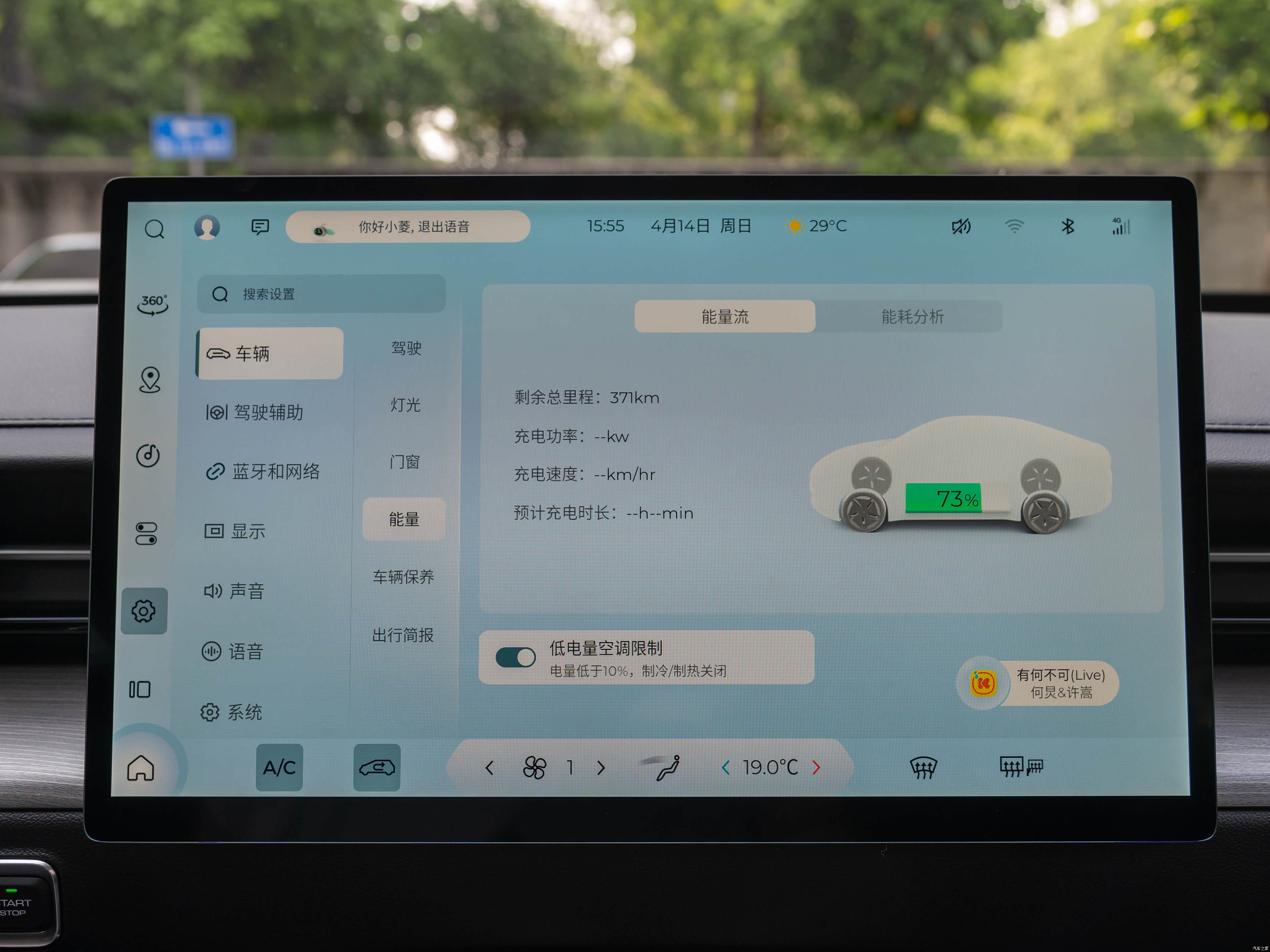Toggle the A/C button
Screen dimensions: 1270x952
tap(279, 768)
